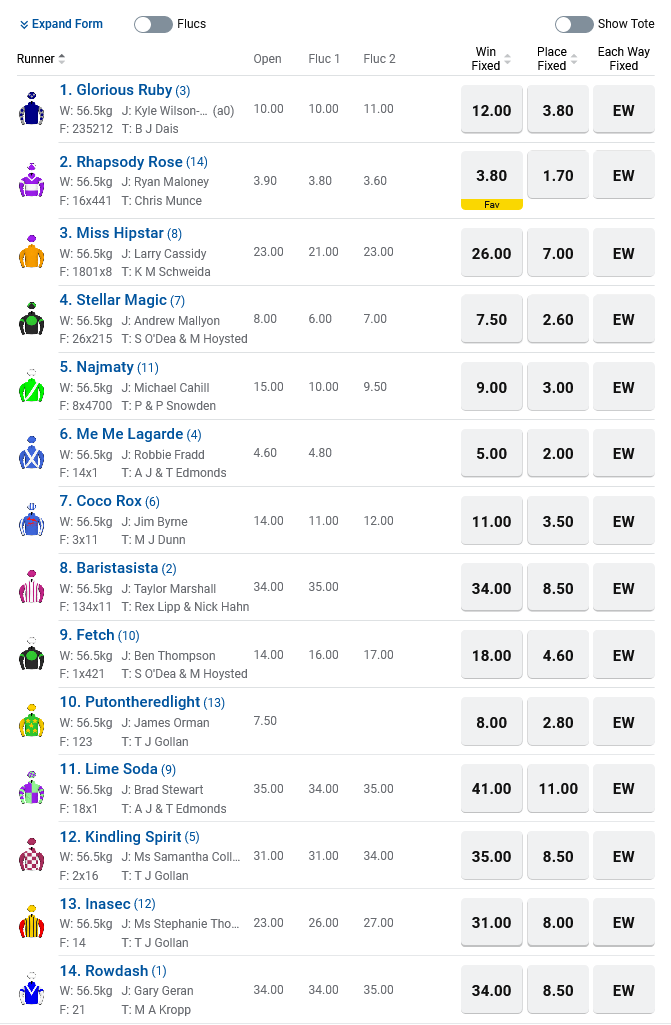Bet Lime Soda to win at 41.00
The height and width of the screenshot is (1025, 671).
click(491, 788)
